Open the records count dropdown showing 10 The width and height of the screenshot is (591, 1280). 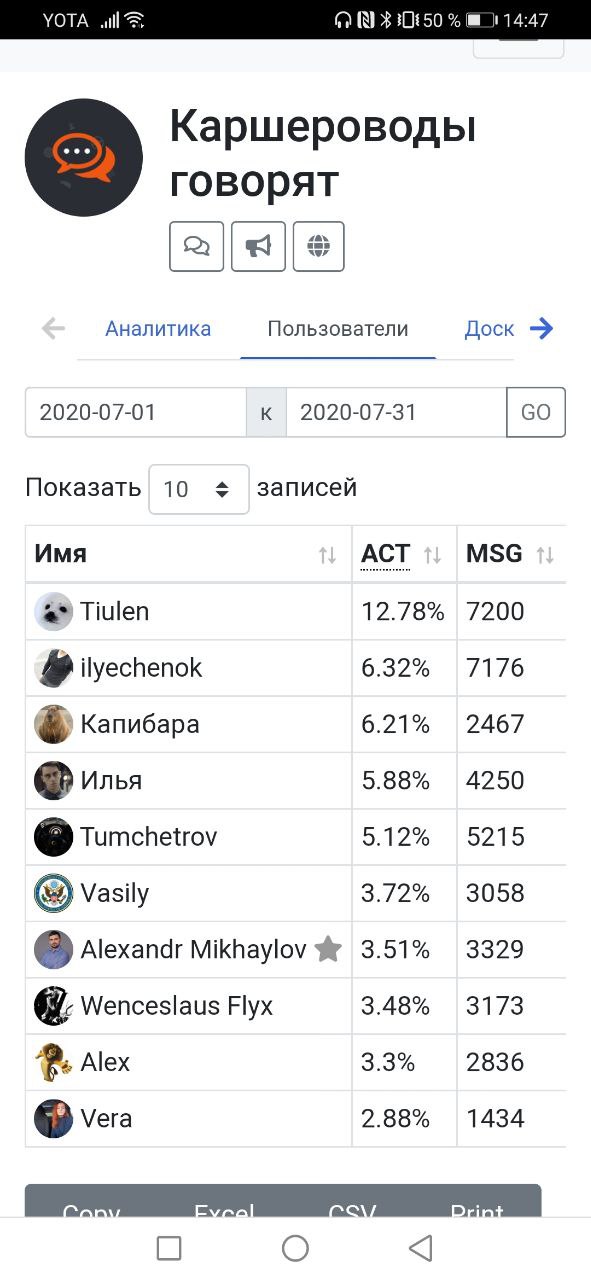click(199, 489)
